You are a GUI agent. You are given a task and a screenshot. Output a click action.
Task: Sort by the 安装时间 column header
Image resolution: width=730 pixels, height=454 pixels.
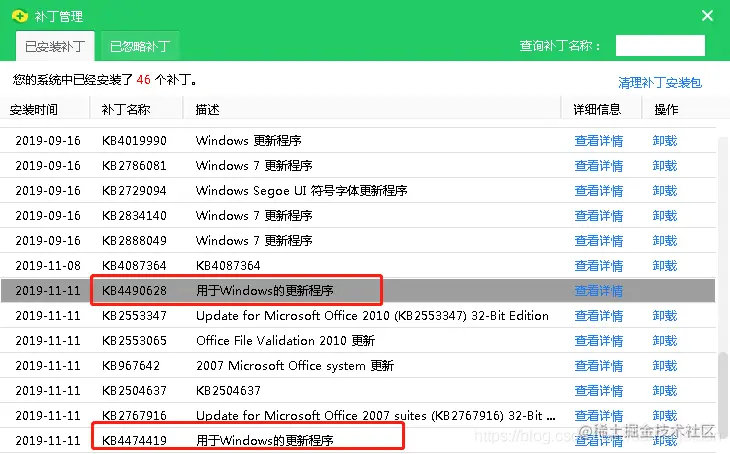coord(34,109)
